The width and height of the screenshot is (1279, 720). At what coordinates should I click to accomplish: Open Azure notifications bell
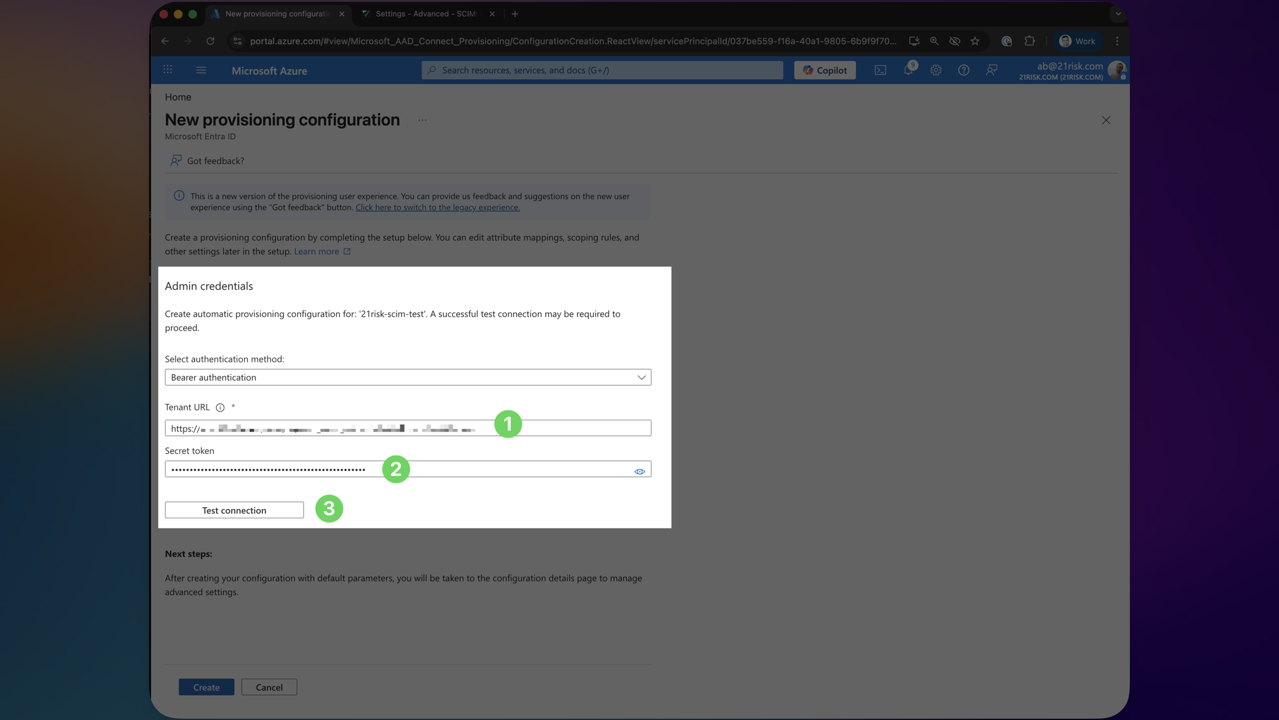click(x=907, y=70)
